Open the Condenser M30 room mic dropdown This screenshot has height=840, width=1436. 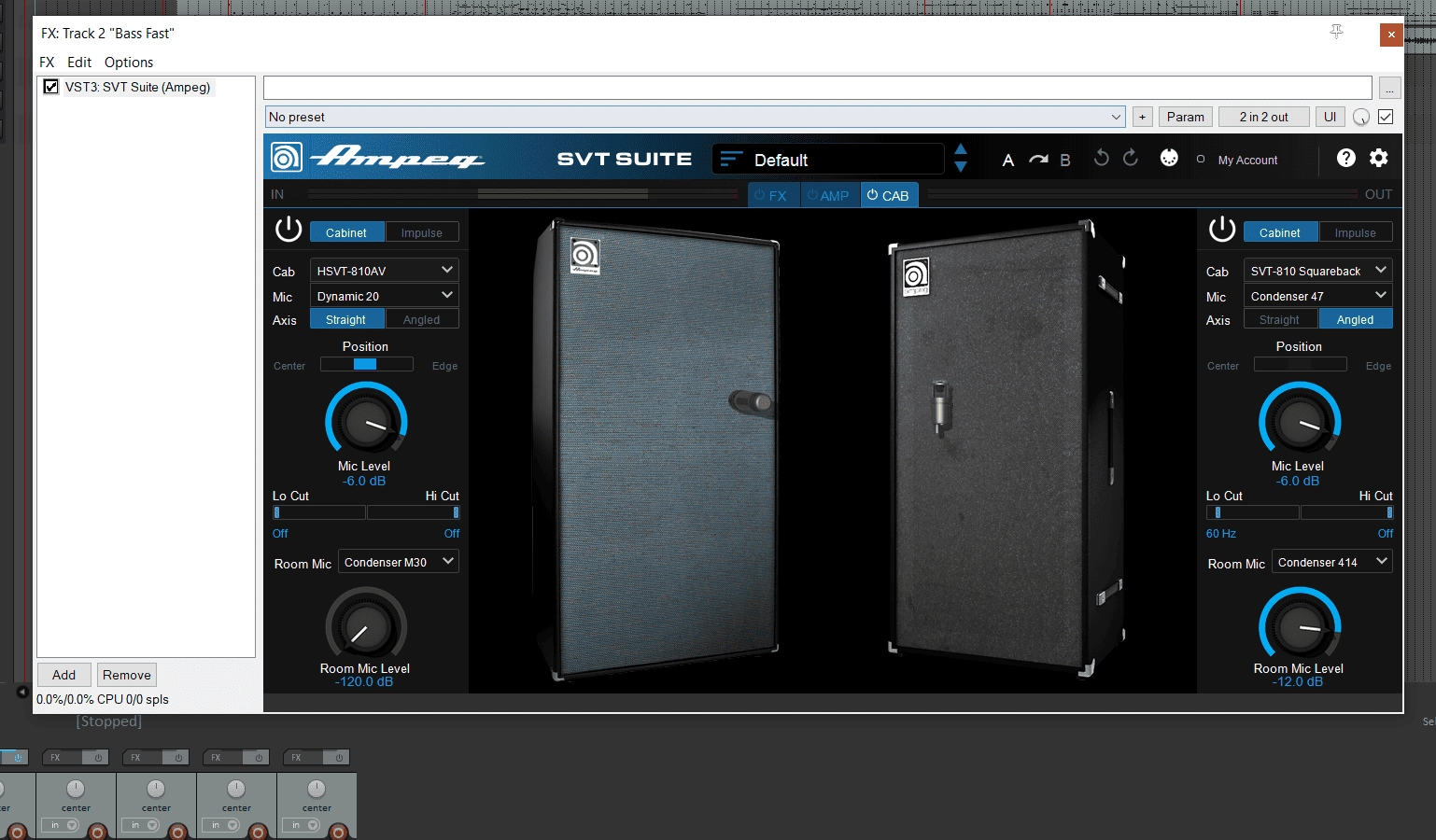(399, 562)
